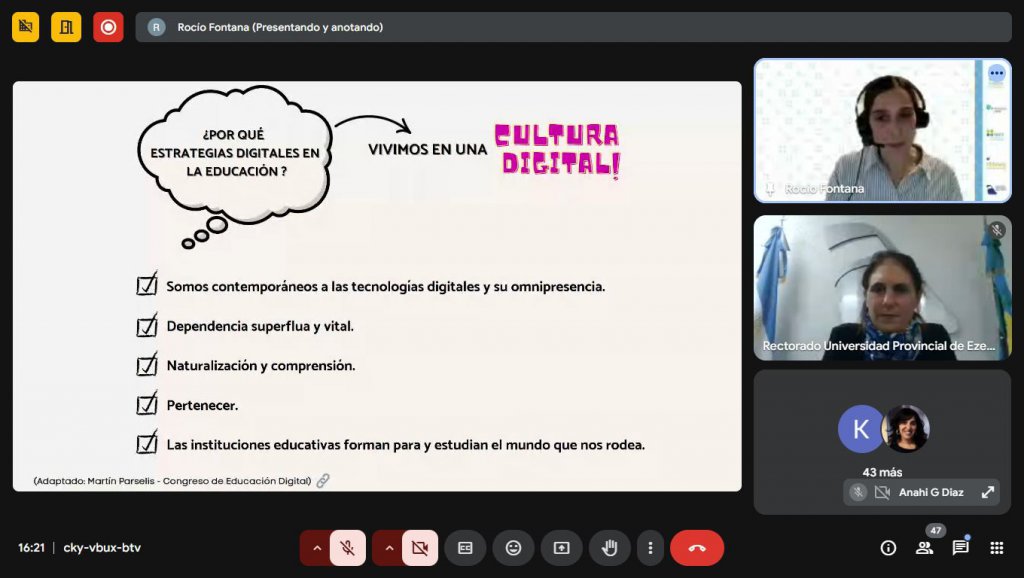
Task: Click the red recording indicator icon
Action: tap(108, 27)
